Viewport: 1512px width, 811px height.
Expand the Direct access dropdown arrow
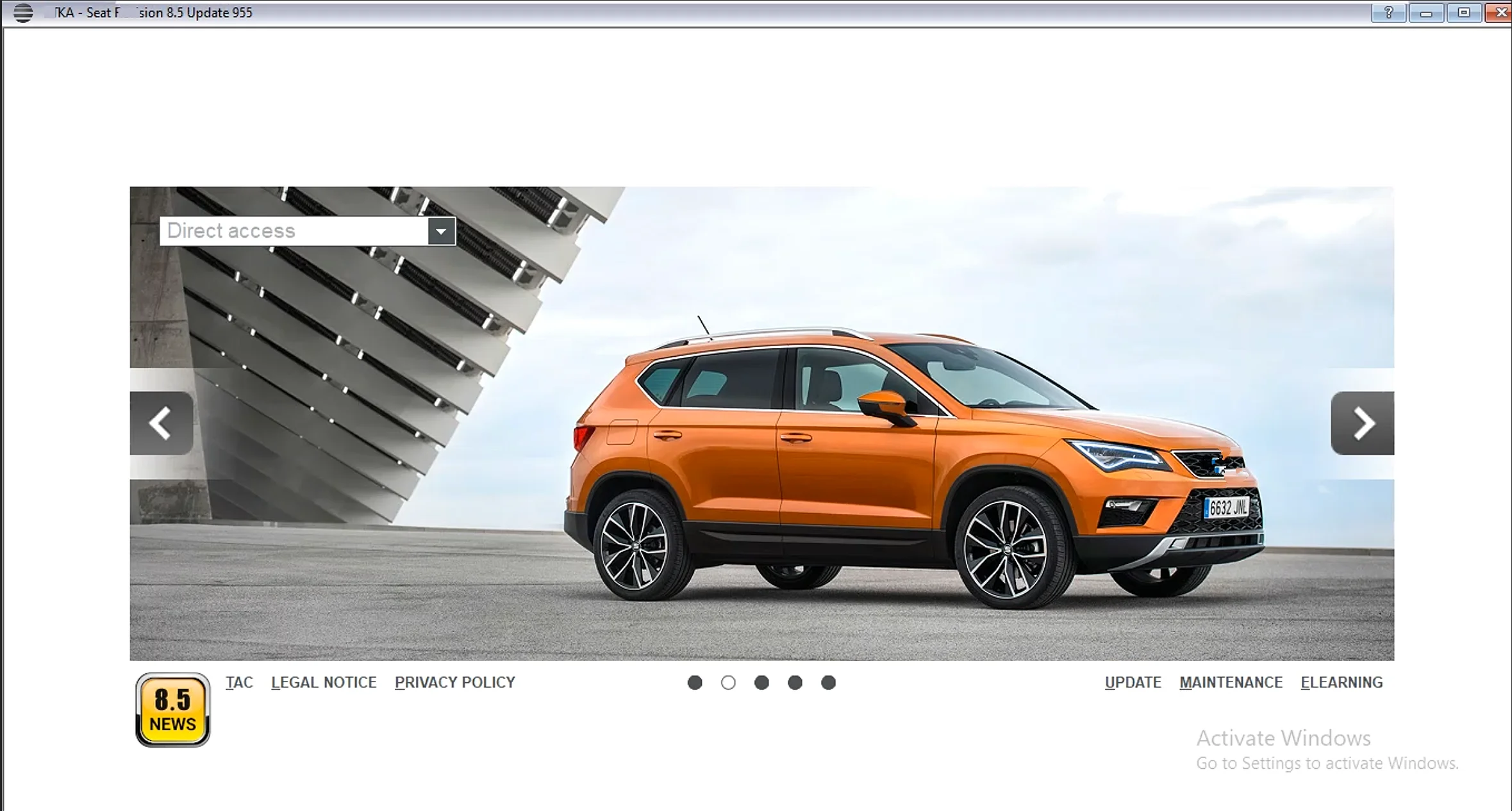click(x=441, y=231)
